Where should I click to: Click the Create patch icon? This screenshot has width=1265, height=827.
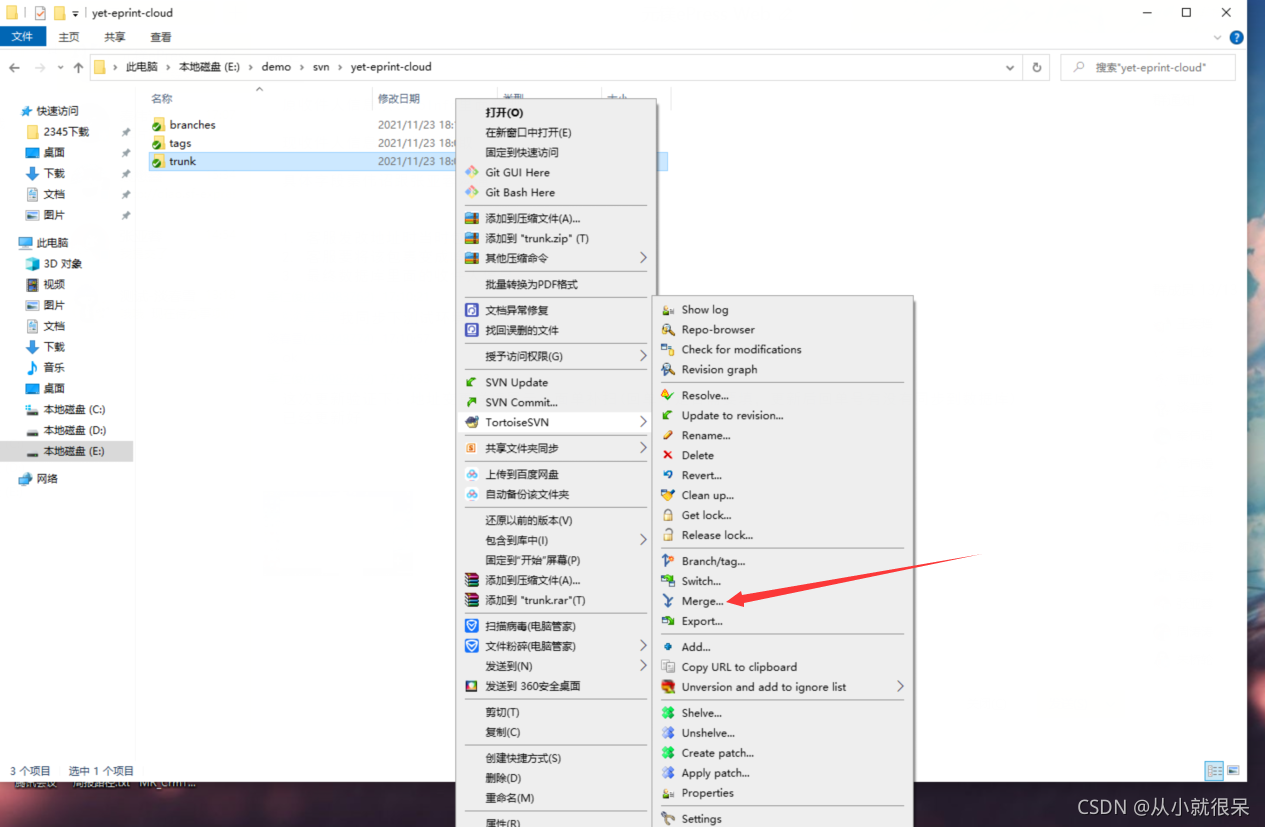[668, 753]
